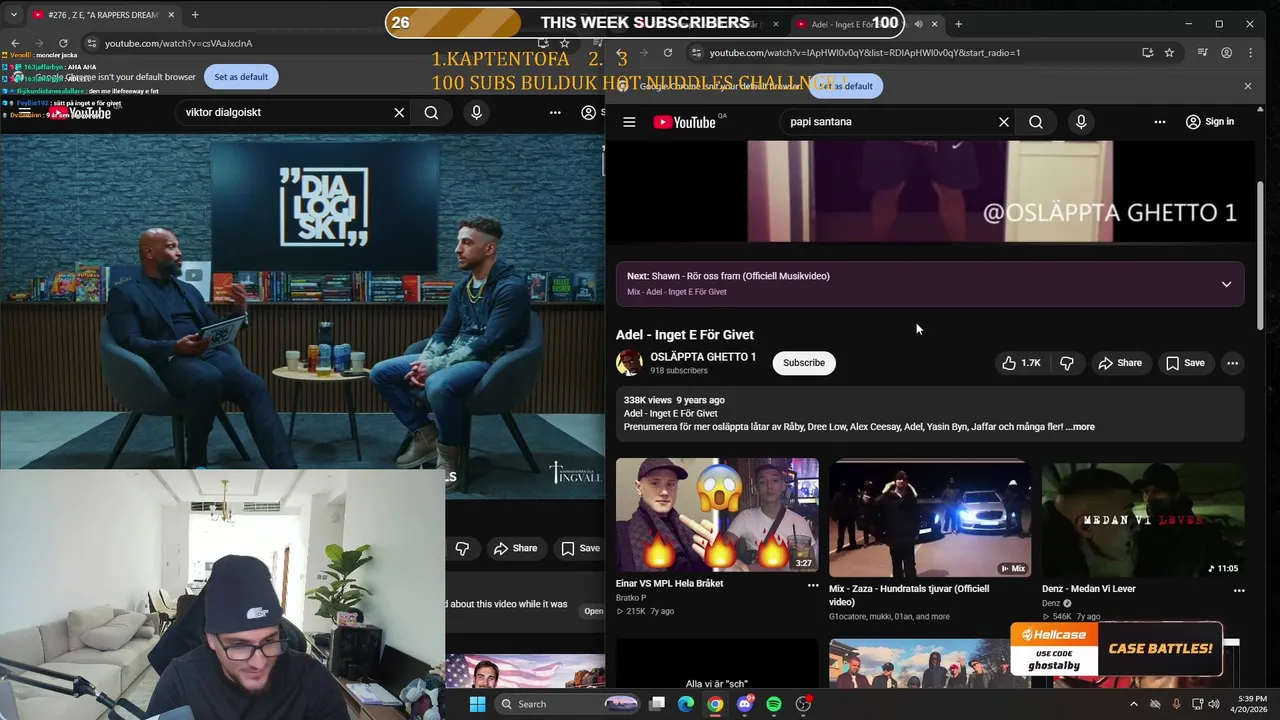1280x720 pixels.
Task: Bookmark the left window page with the star
Action: (565, 43)
